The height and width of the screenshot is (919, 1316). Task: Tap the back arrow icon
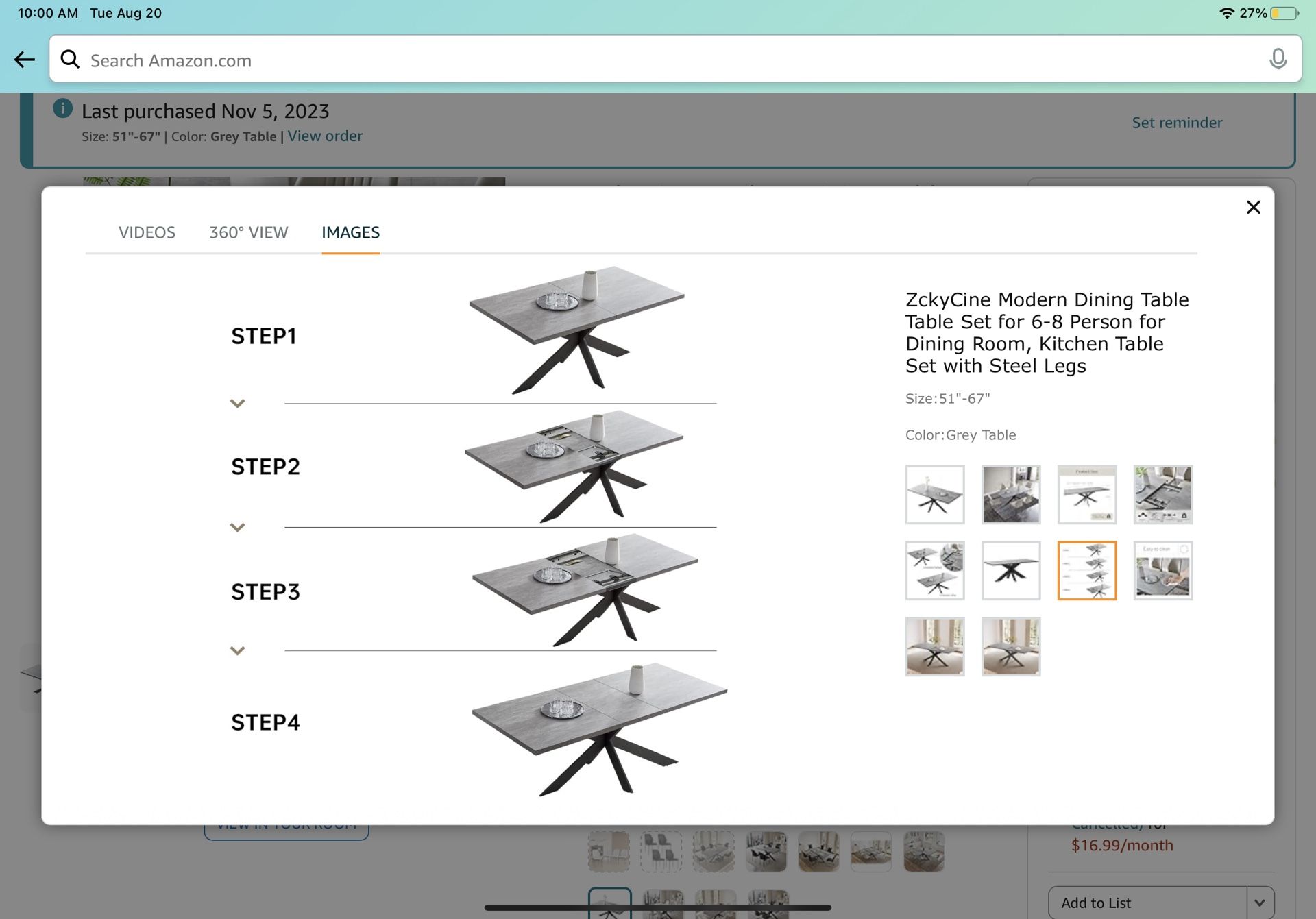25,60
